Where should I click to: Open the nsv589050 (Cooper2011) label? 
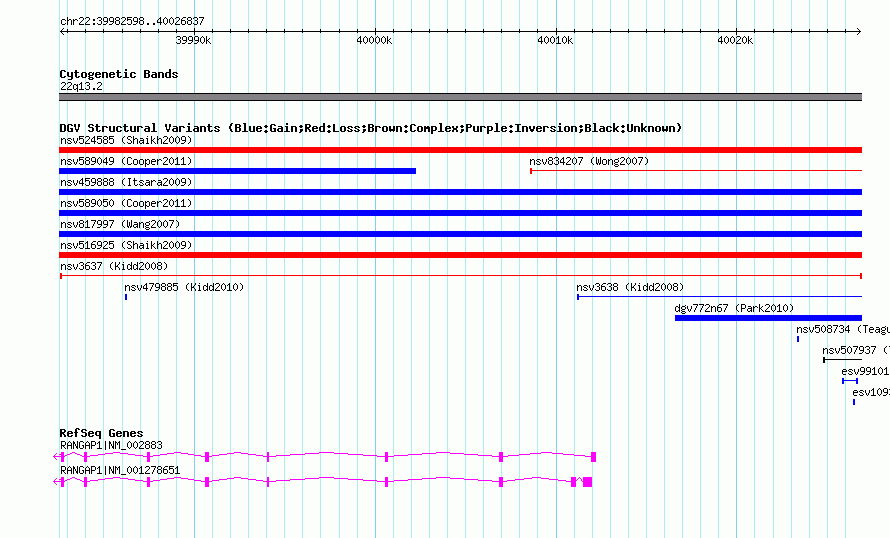point(126,203)
